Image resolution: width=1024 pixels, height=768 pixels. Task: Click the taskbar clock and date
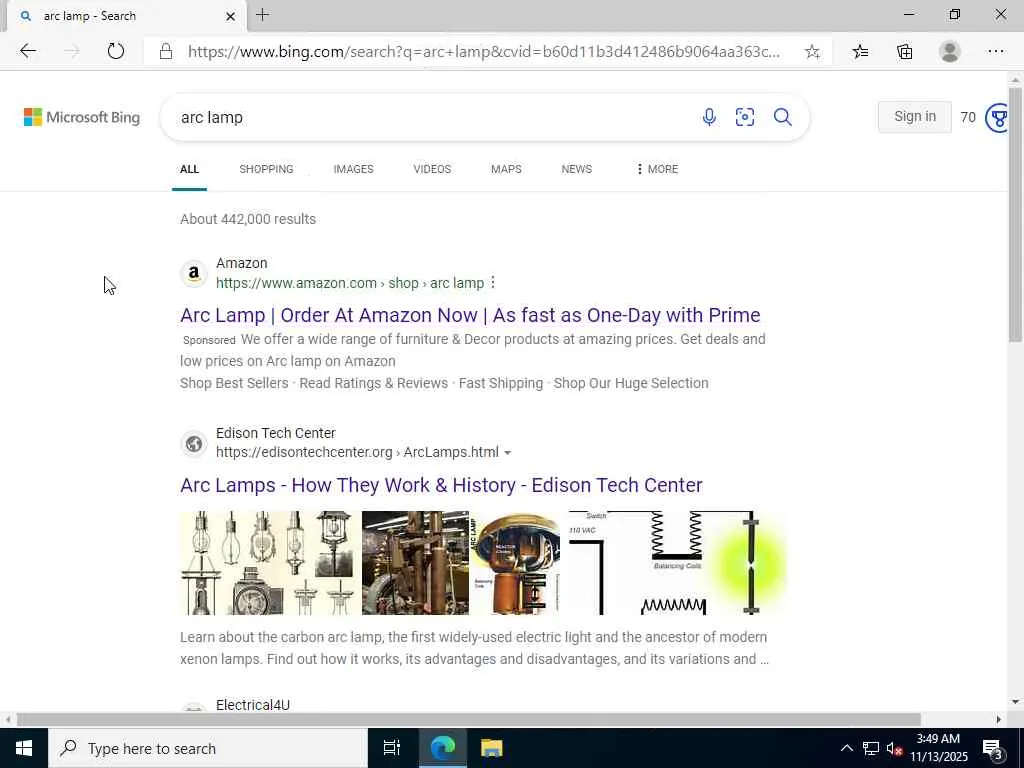pyautogui.click(x=938, y=748)
